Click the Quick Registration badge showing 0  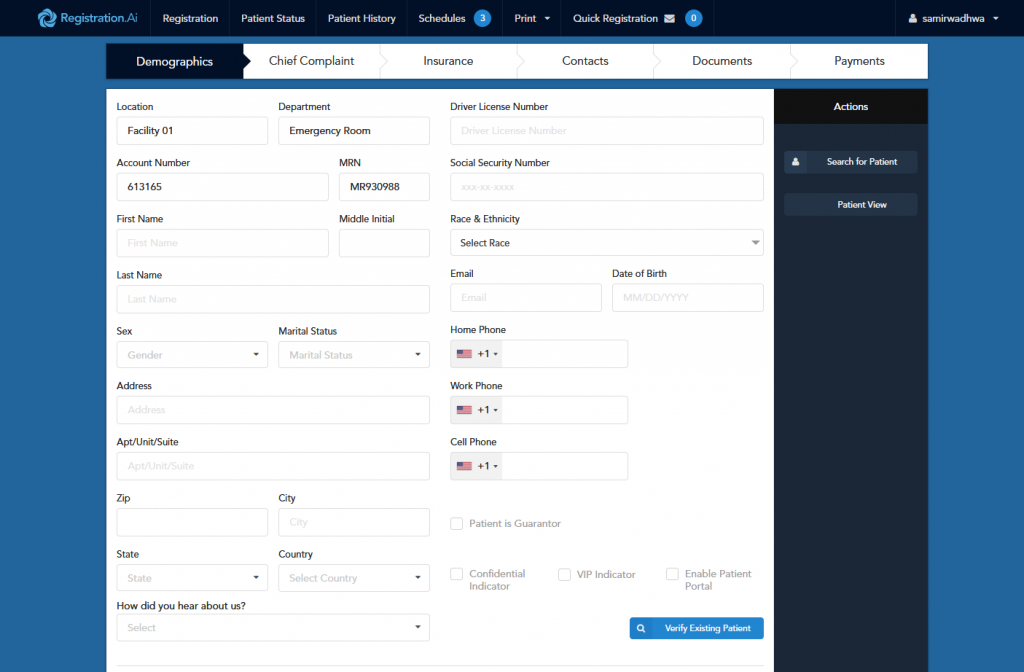point(694,18)
